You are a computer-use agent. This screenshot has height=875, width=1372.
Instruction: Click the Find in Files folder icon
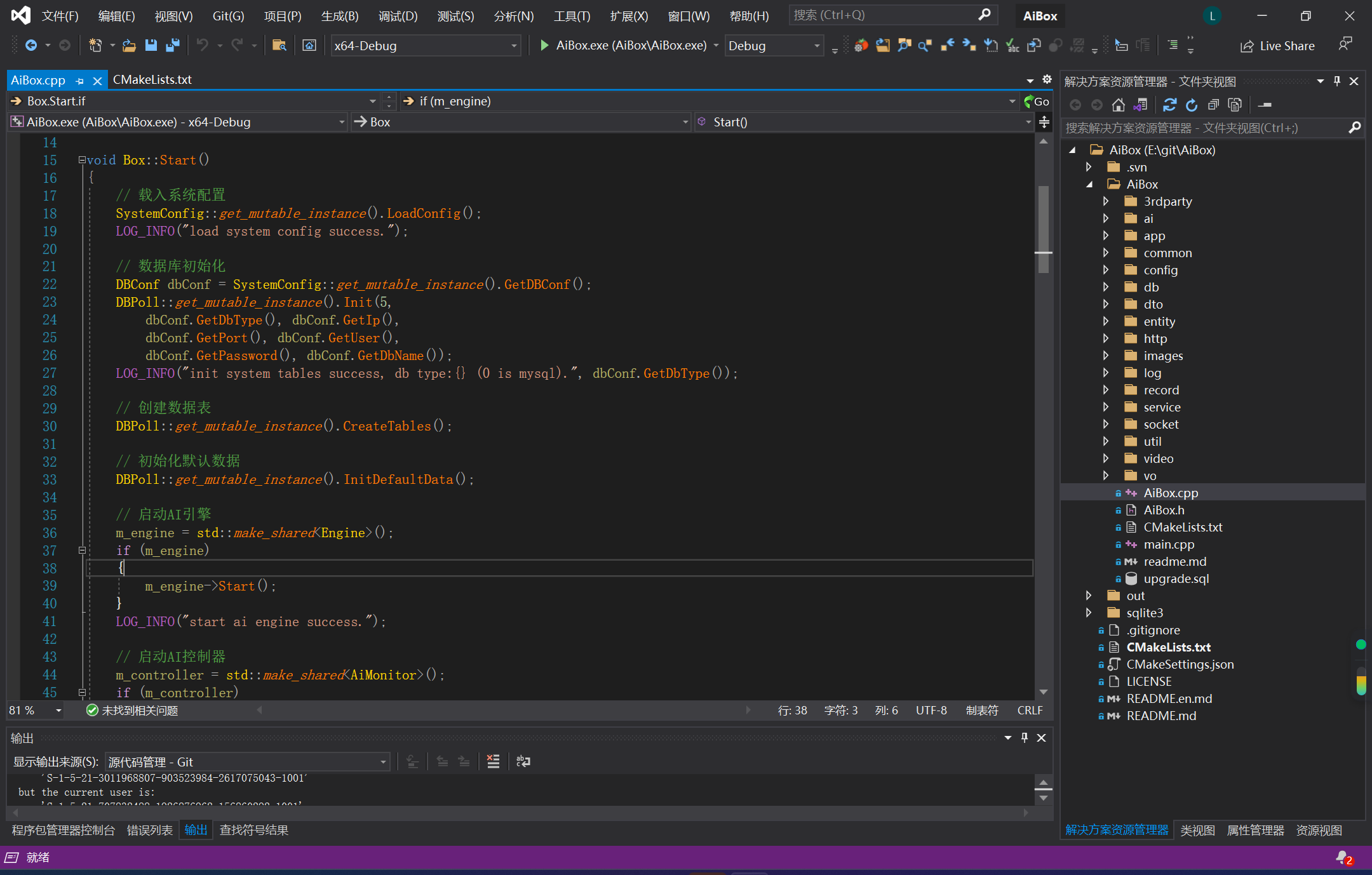279,45
